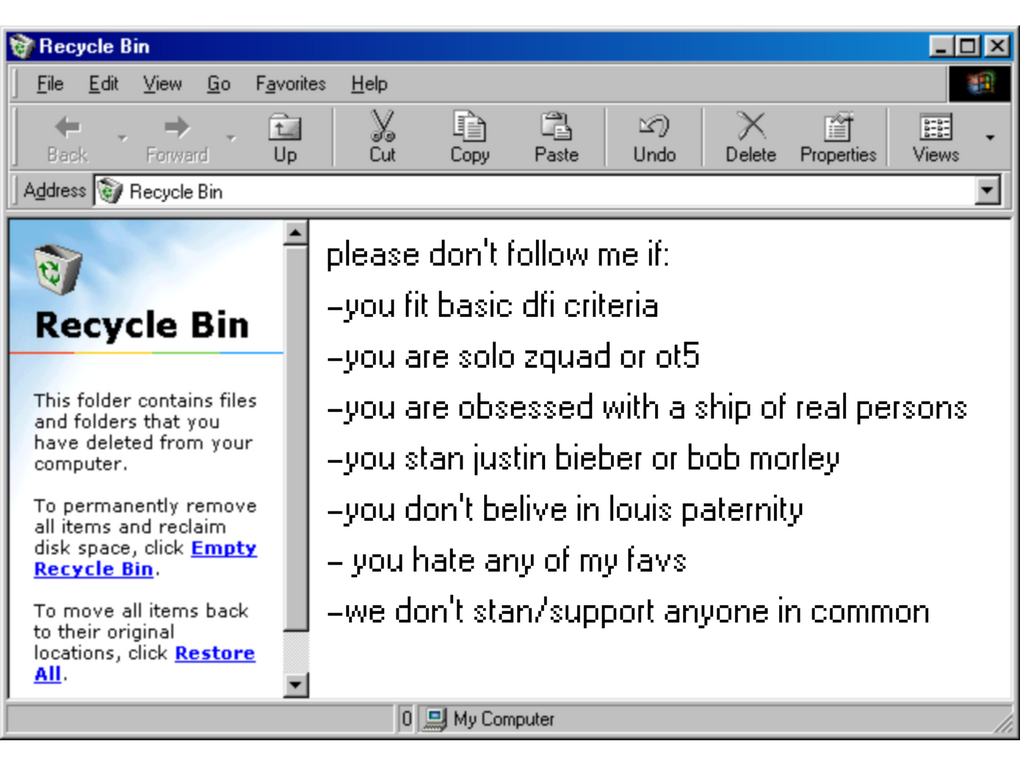Click the left panel scroll-down arrow
The width and height of the screenshot is (1020, 762).
tap(296, 685)
